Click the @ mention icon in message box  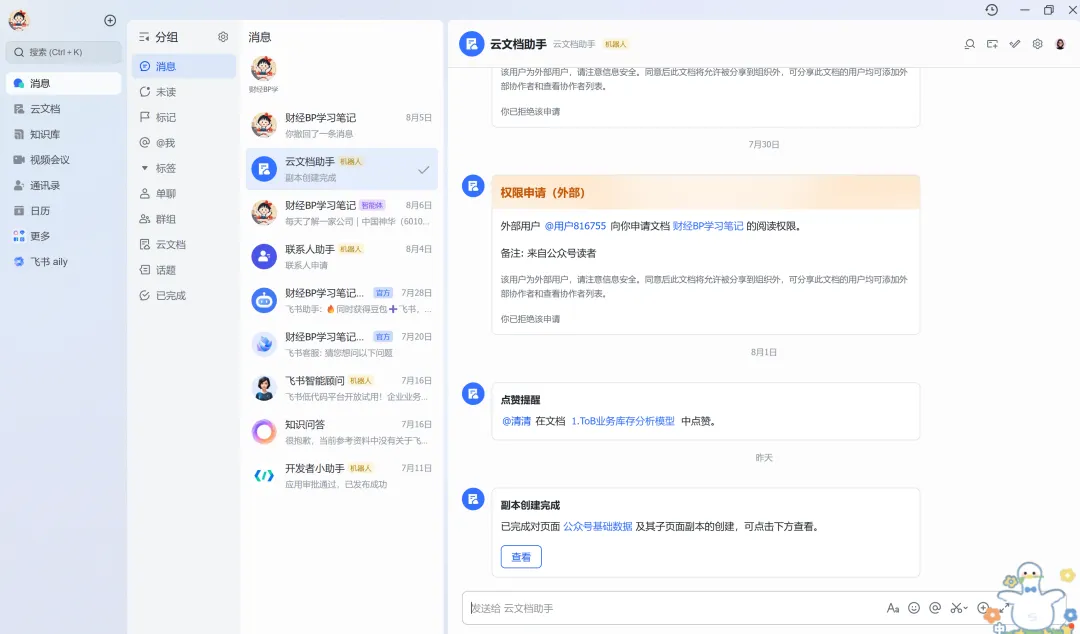[x=935, y=608]
